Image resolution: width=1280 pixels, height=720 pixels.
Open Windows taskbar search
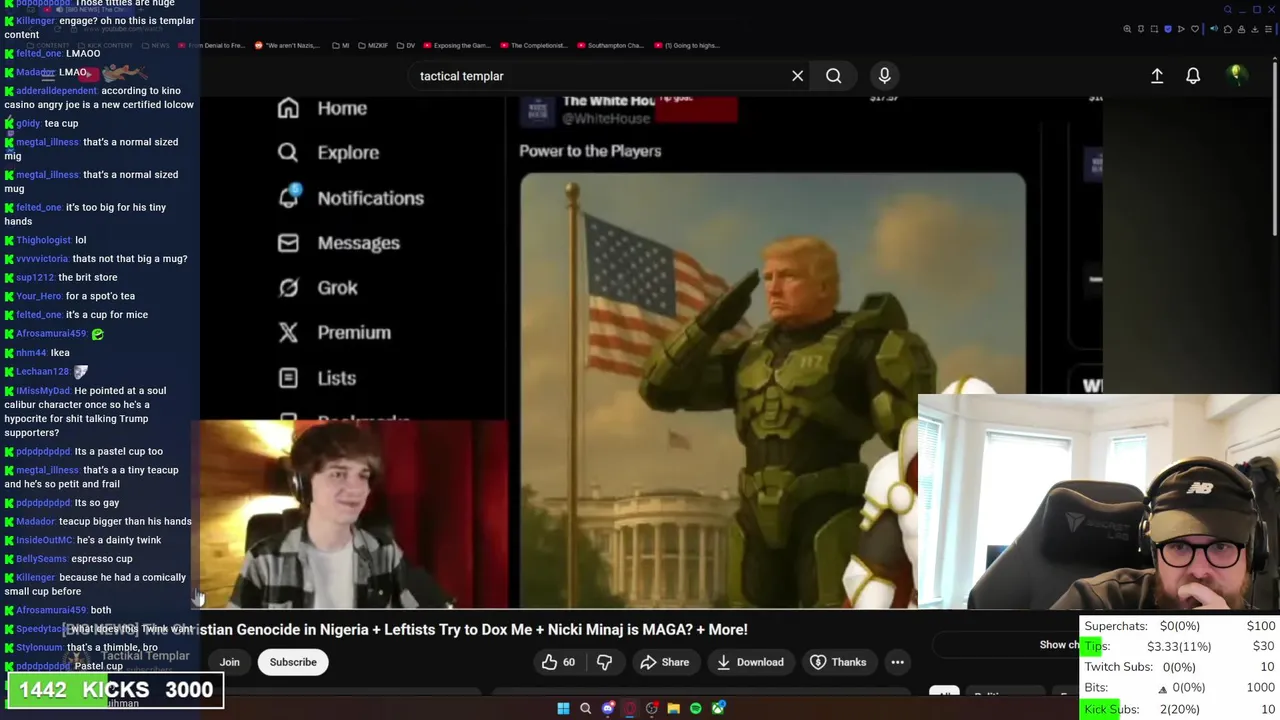(585, 708)
